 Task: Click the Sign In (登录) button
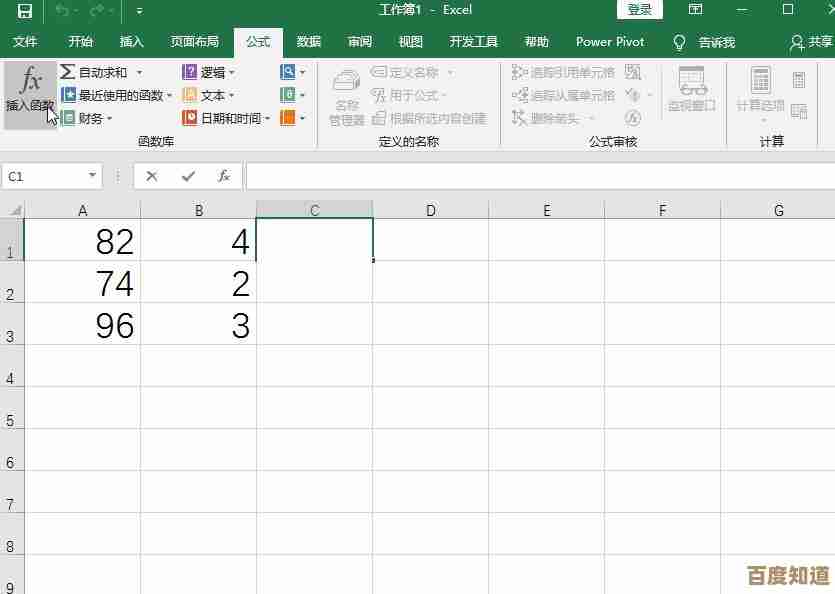pos(639,10)
